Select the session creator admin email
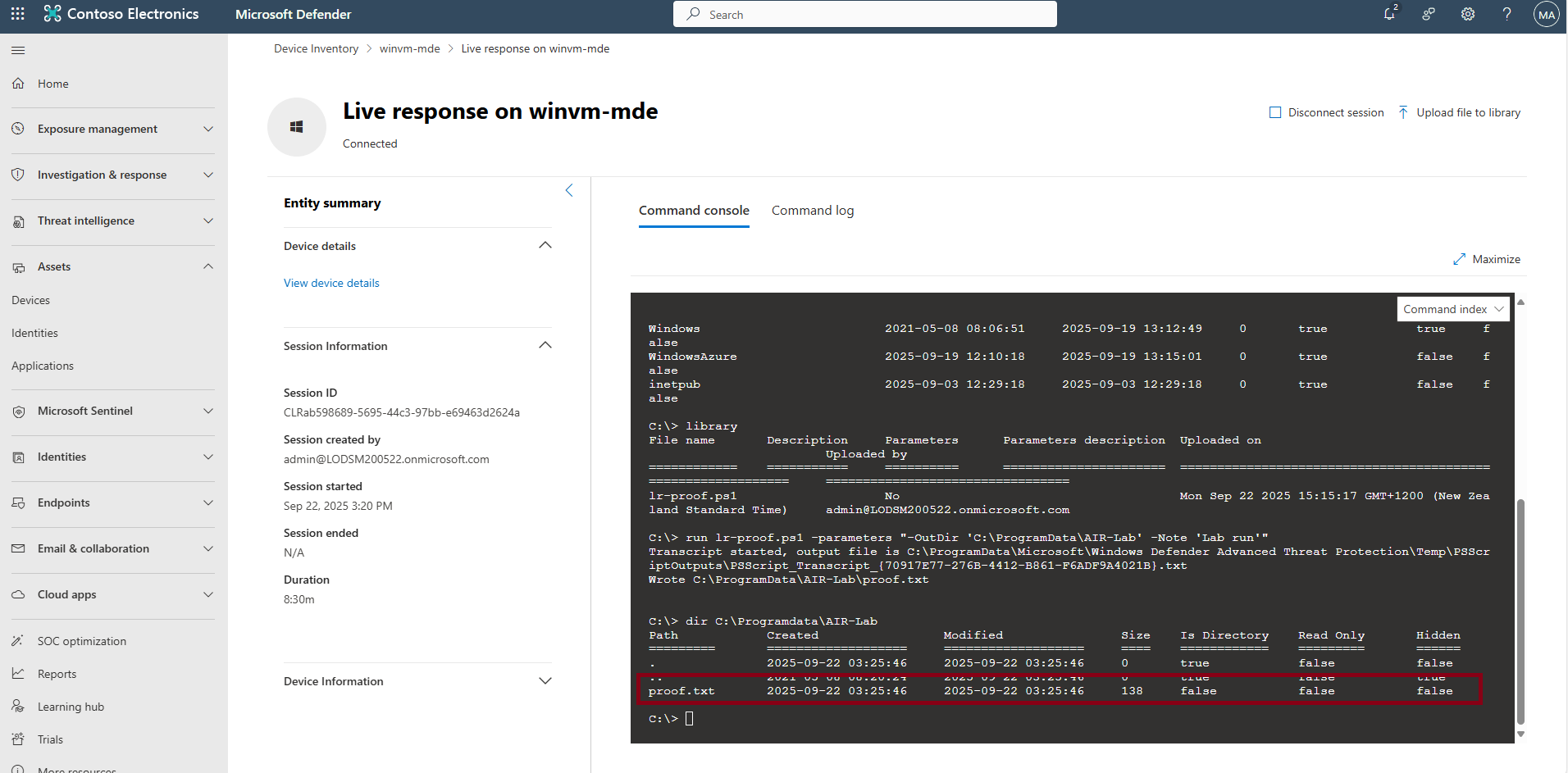Screen dimensions: 1568x773 [x=386, y=459]
